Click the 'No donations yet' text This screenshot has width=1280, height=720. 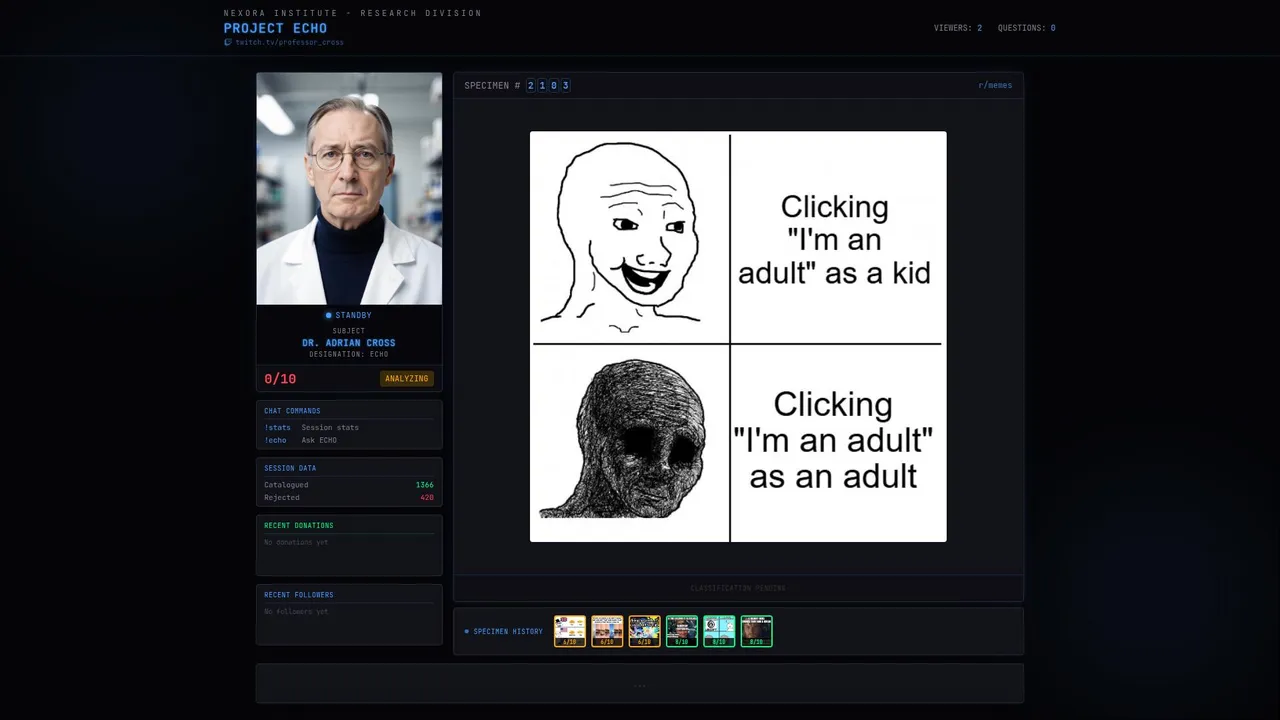click(x=296, y=542)
